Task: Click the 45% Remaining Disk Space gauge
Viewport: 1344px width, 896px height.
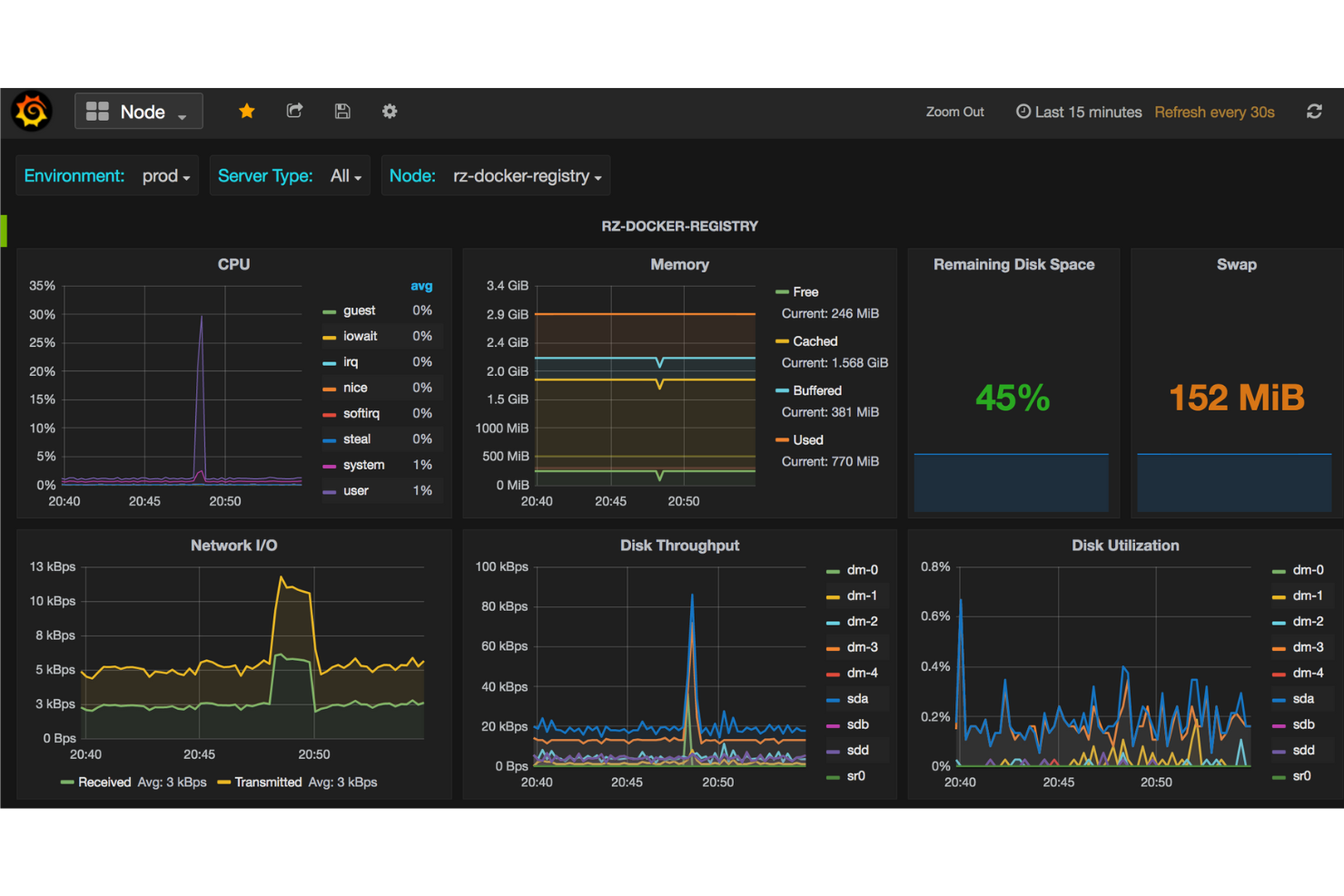Action: (1013, 398)
